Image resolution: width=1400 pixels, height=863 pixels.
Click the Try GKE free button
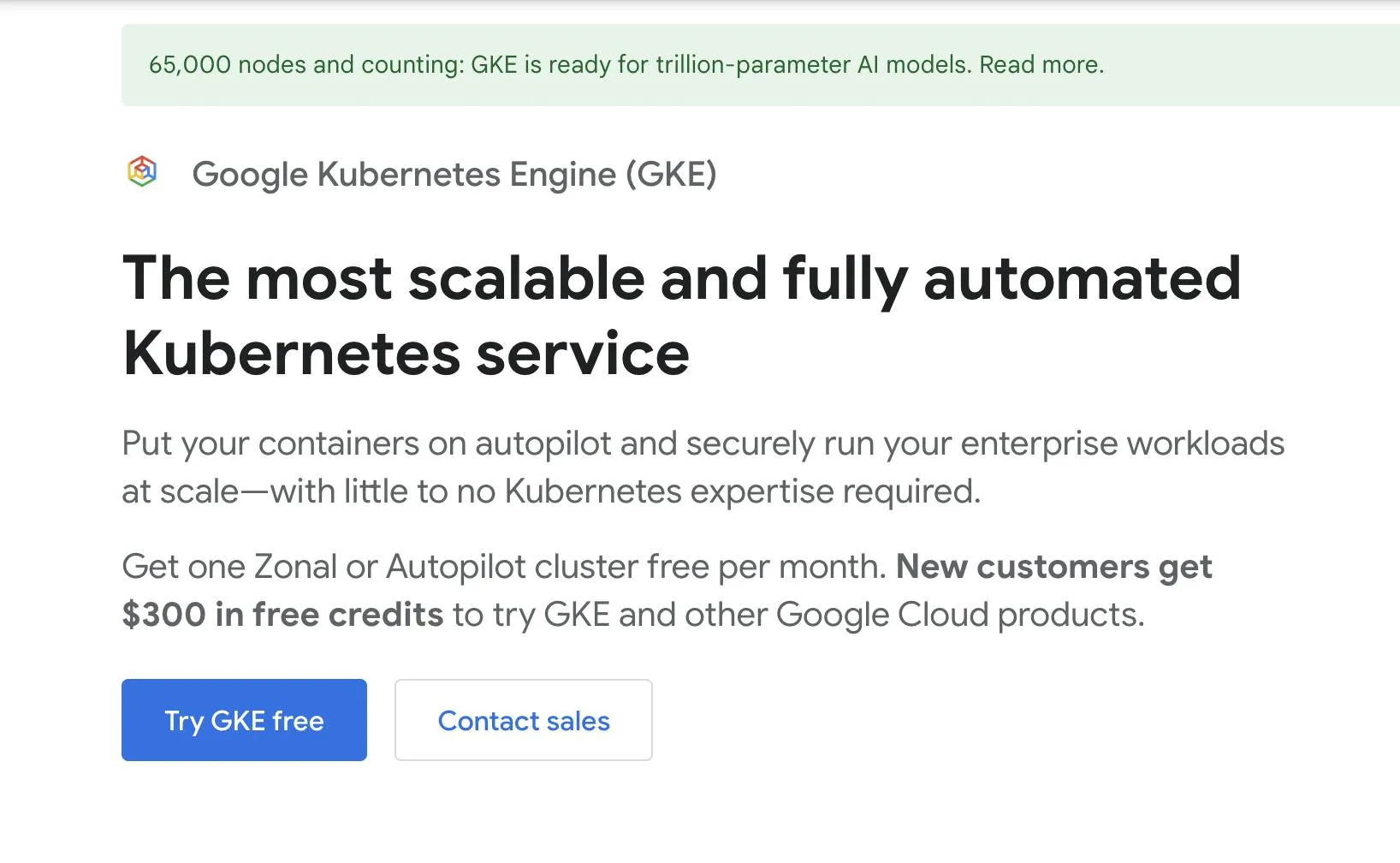click(244, 720)
